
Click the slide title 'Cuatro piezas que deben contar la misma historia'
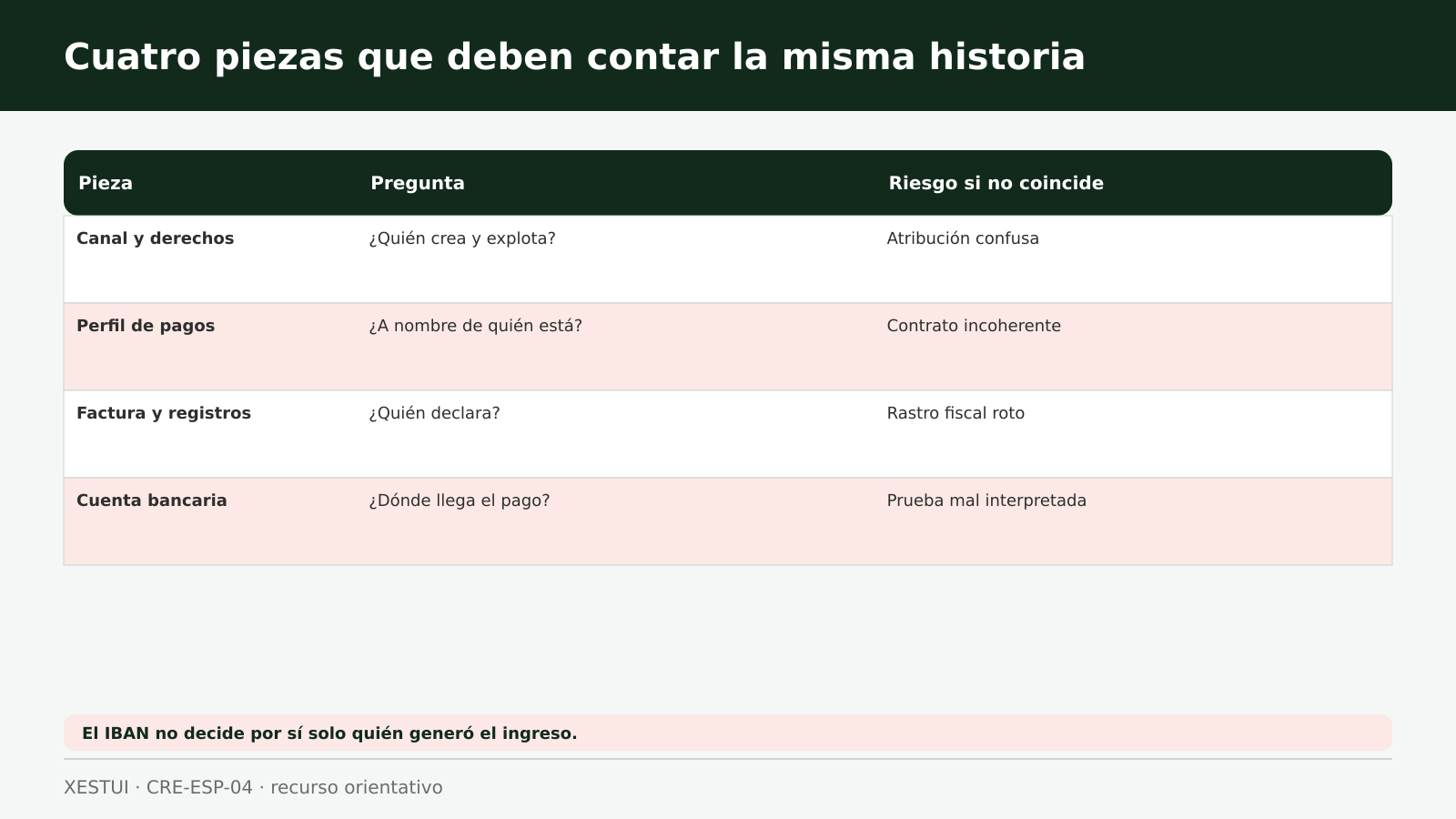[574, 56]
